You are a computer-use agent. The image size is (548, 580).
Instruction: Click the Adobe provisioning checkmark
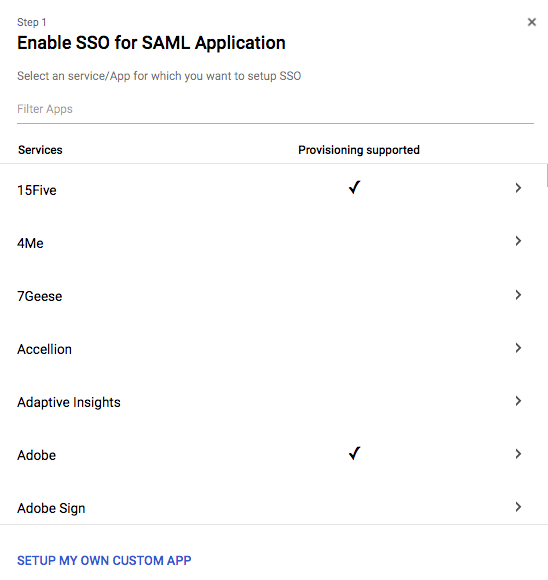pyautogui.click(x=354, y=453)
